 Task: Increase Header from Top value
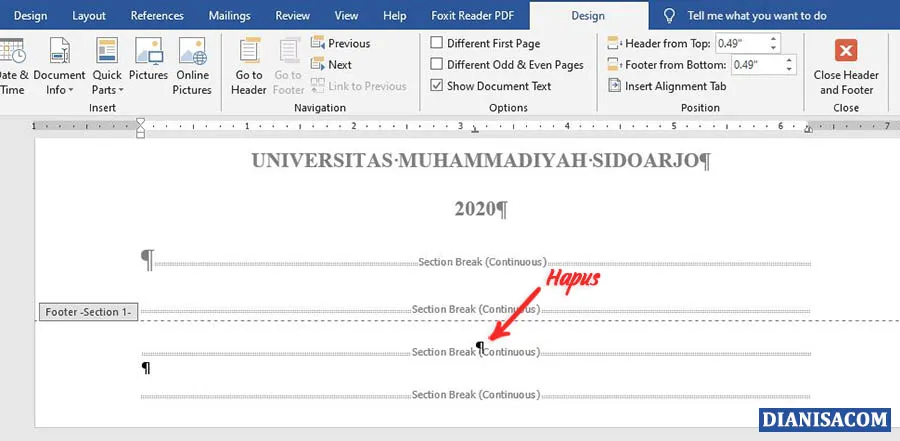tap(774, 39)
